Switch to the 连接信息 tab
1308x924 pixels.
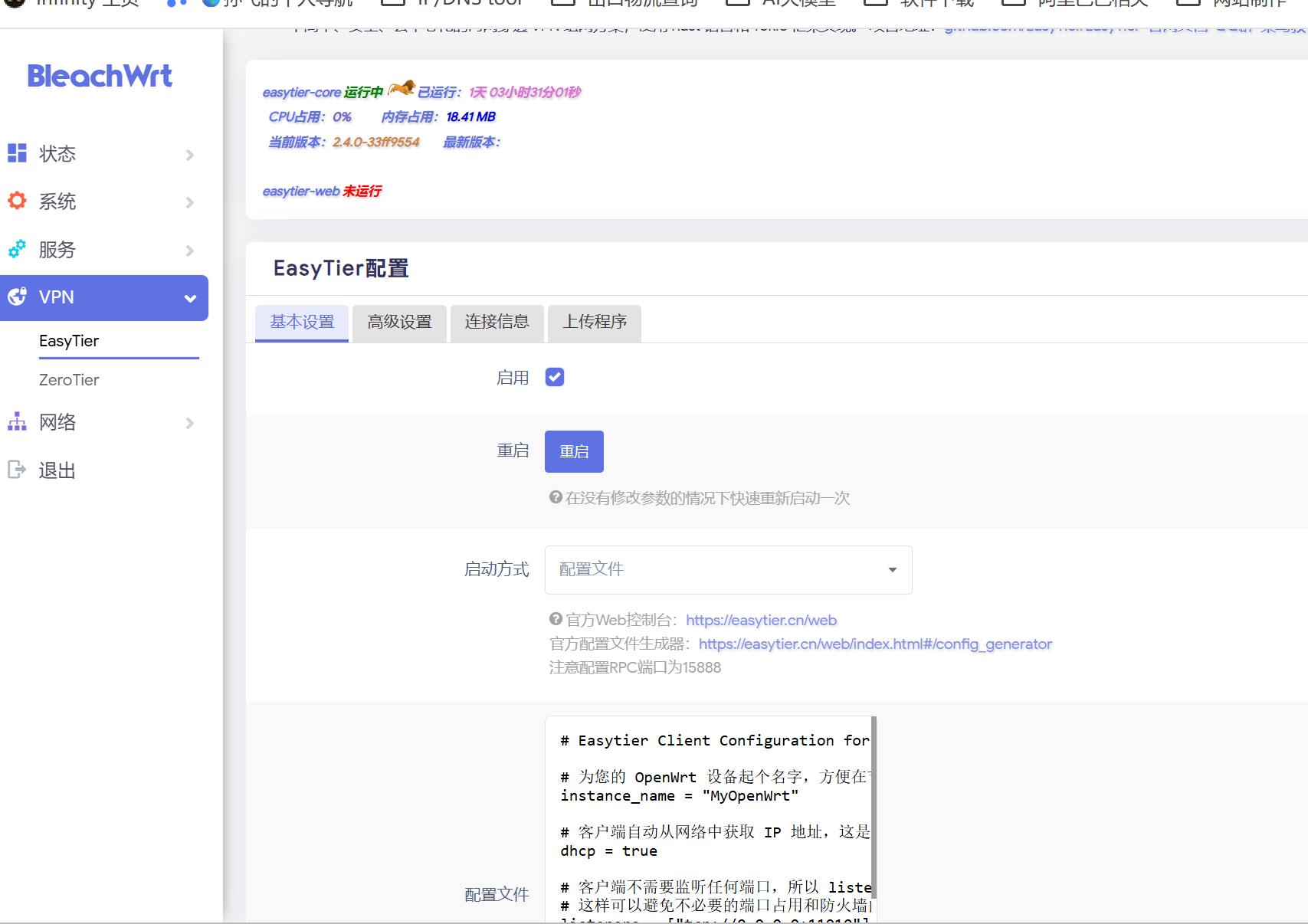coord(497,323)
